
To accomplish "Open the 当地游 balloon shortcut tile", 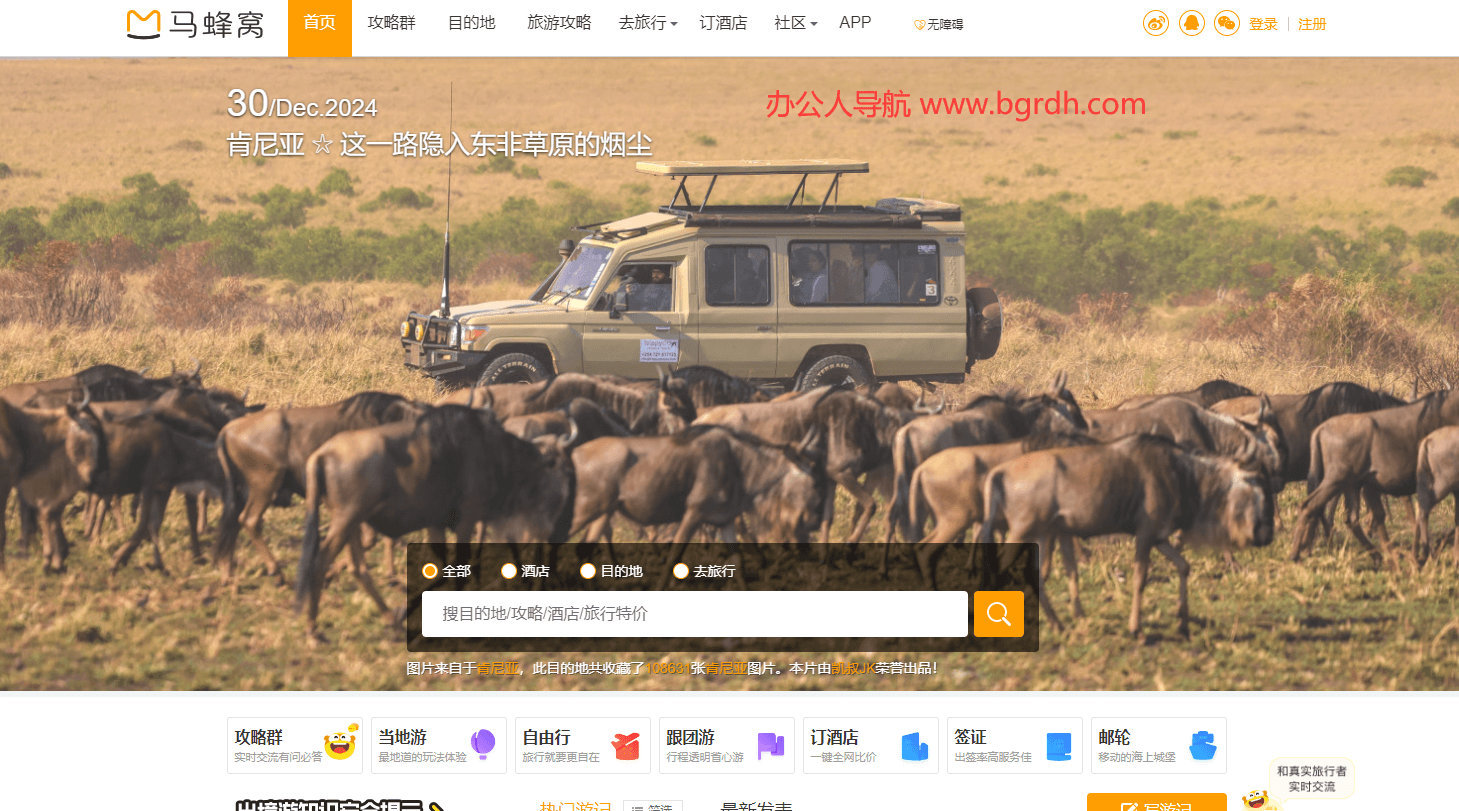I will point(438,745).
